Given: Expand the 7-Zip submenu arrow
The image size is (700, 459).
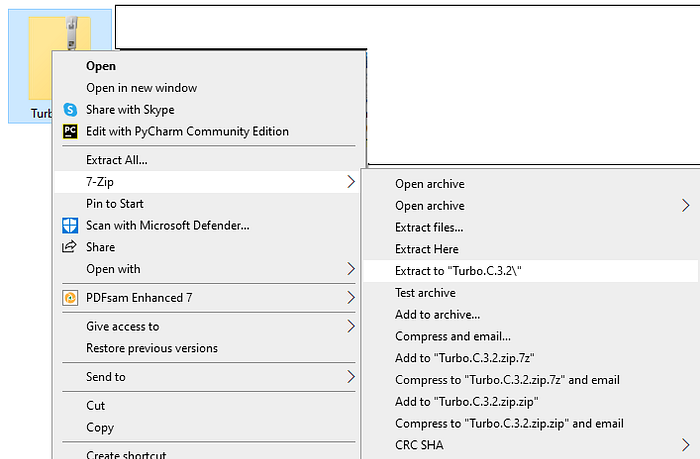Looking at the screenshot, I should click(351, 182).
